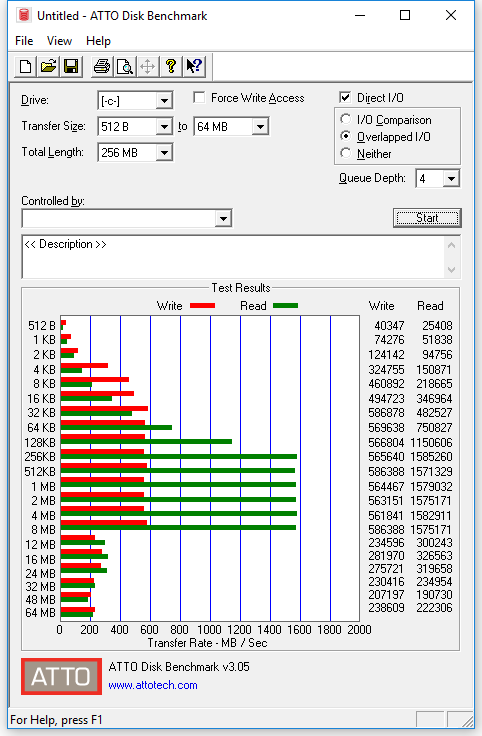Click the 512 B row label
This screenshot has width=482, height=736.
42,325
